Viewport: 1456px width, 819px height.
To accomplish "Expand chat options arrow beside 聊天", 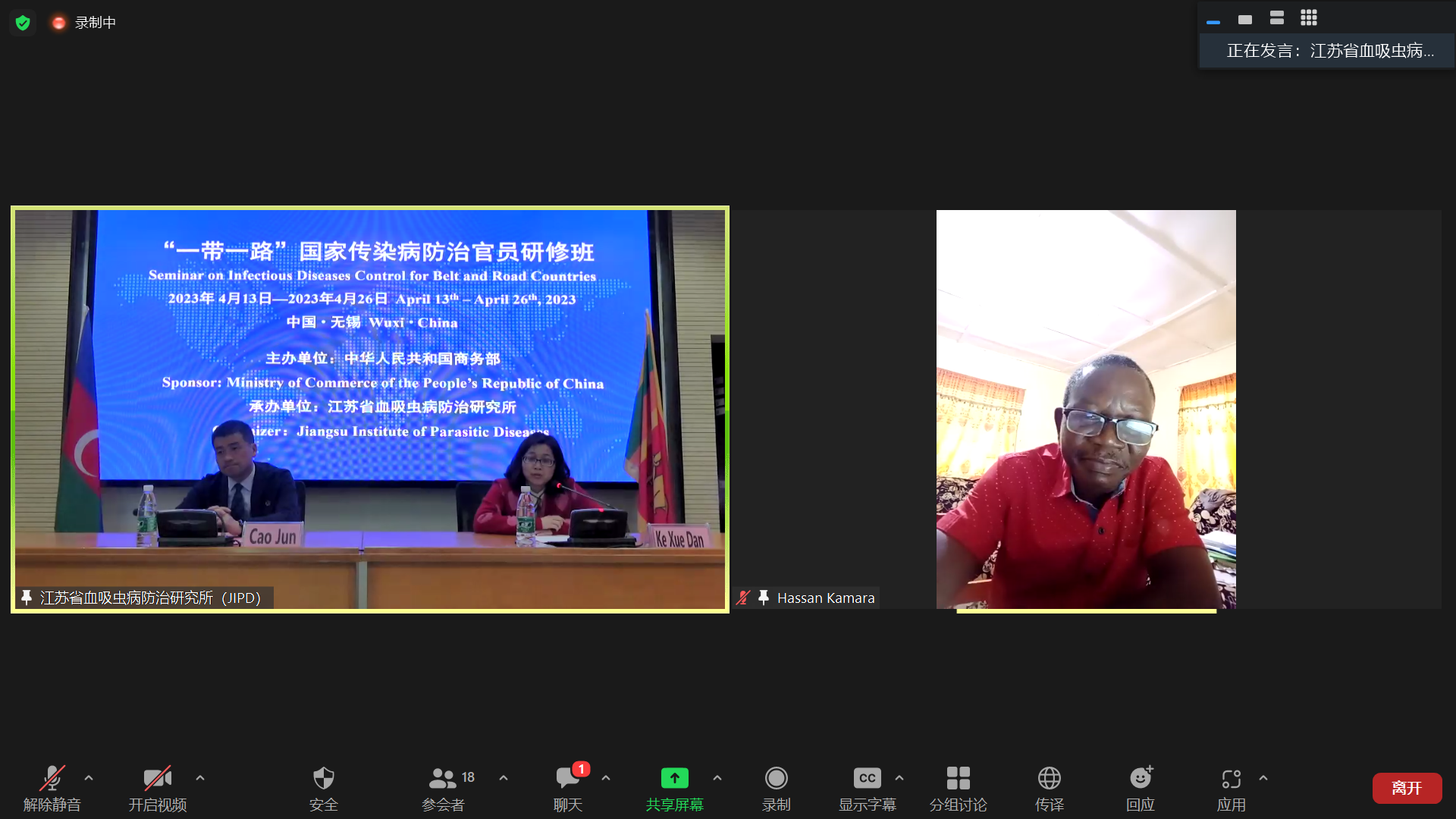I will tap(606, 778).
